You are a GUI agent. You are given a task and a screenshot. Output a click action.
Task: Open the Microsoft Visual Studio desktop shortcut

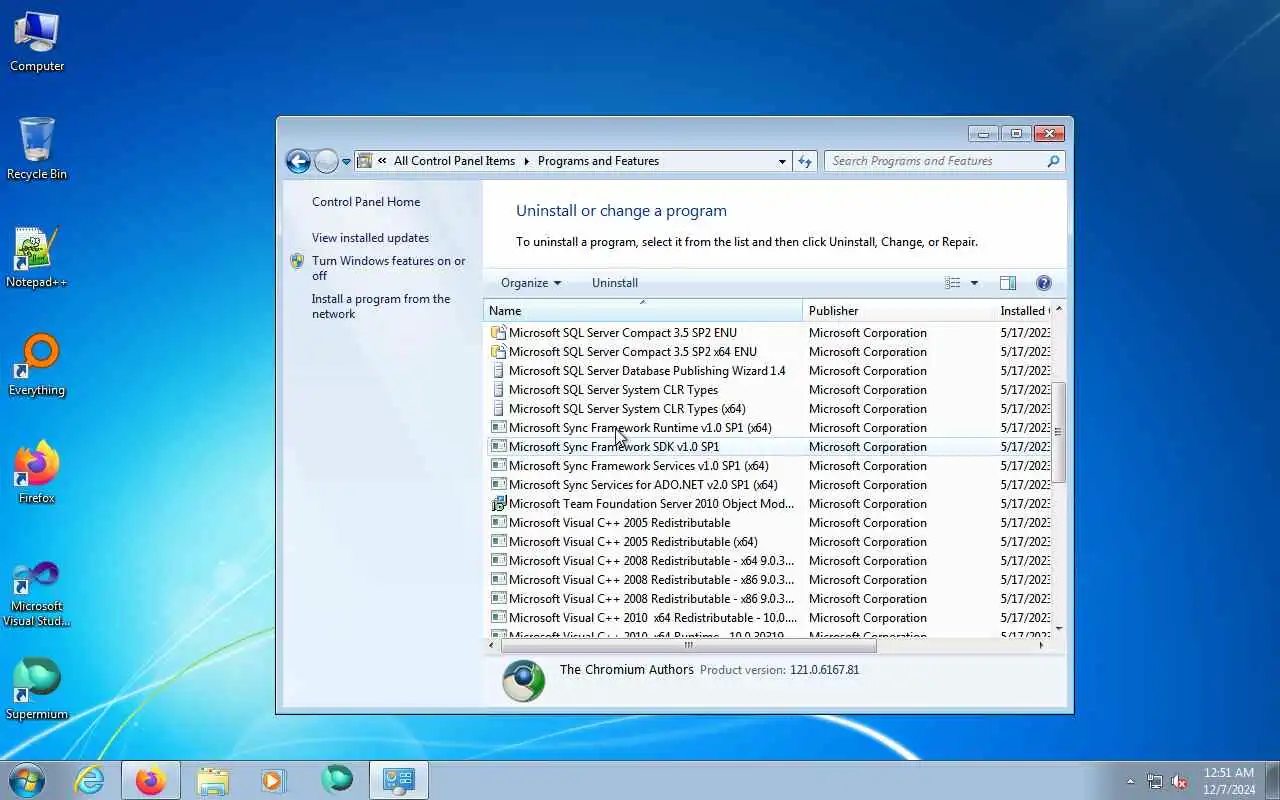[37, 594]
